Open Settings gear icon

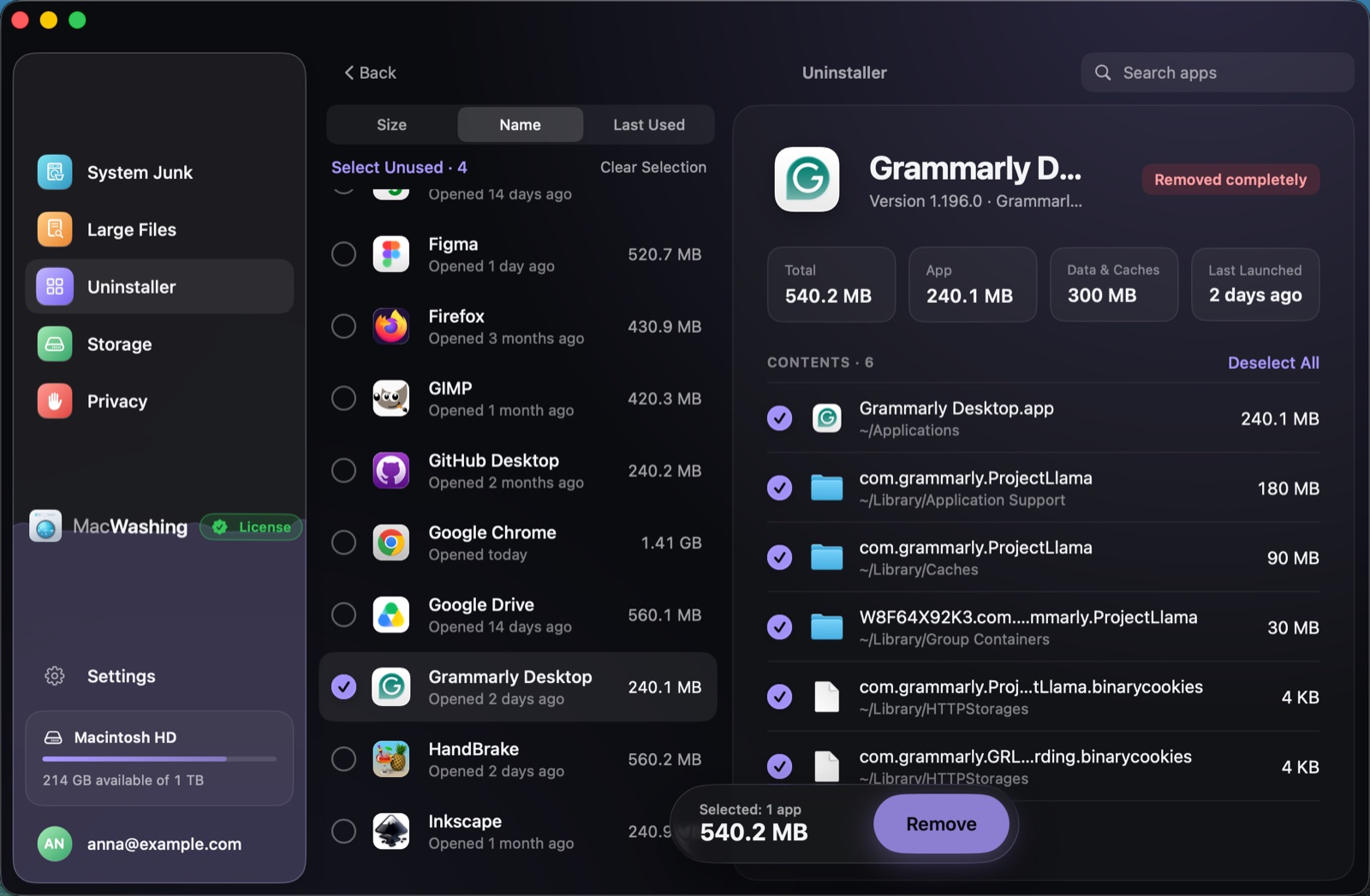click(x=55, y=676)
